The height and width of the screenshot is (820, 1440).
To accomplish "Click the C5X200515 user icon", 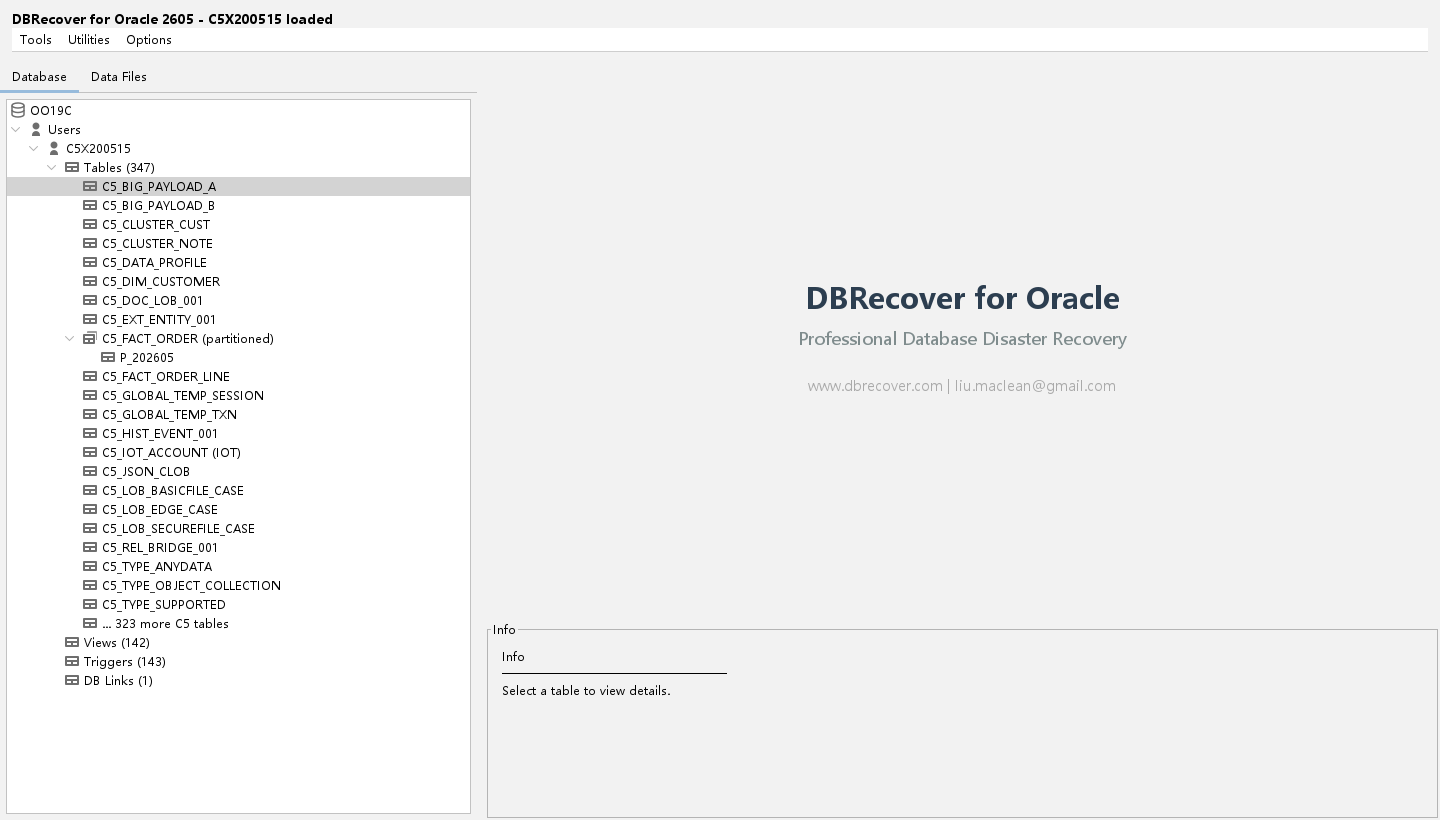I will tap(54, 149).
